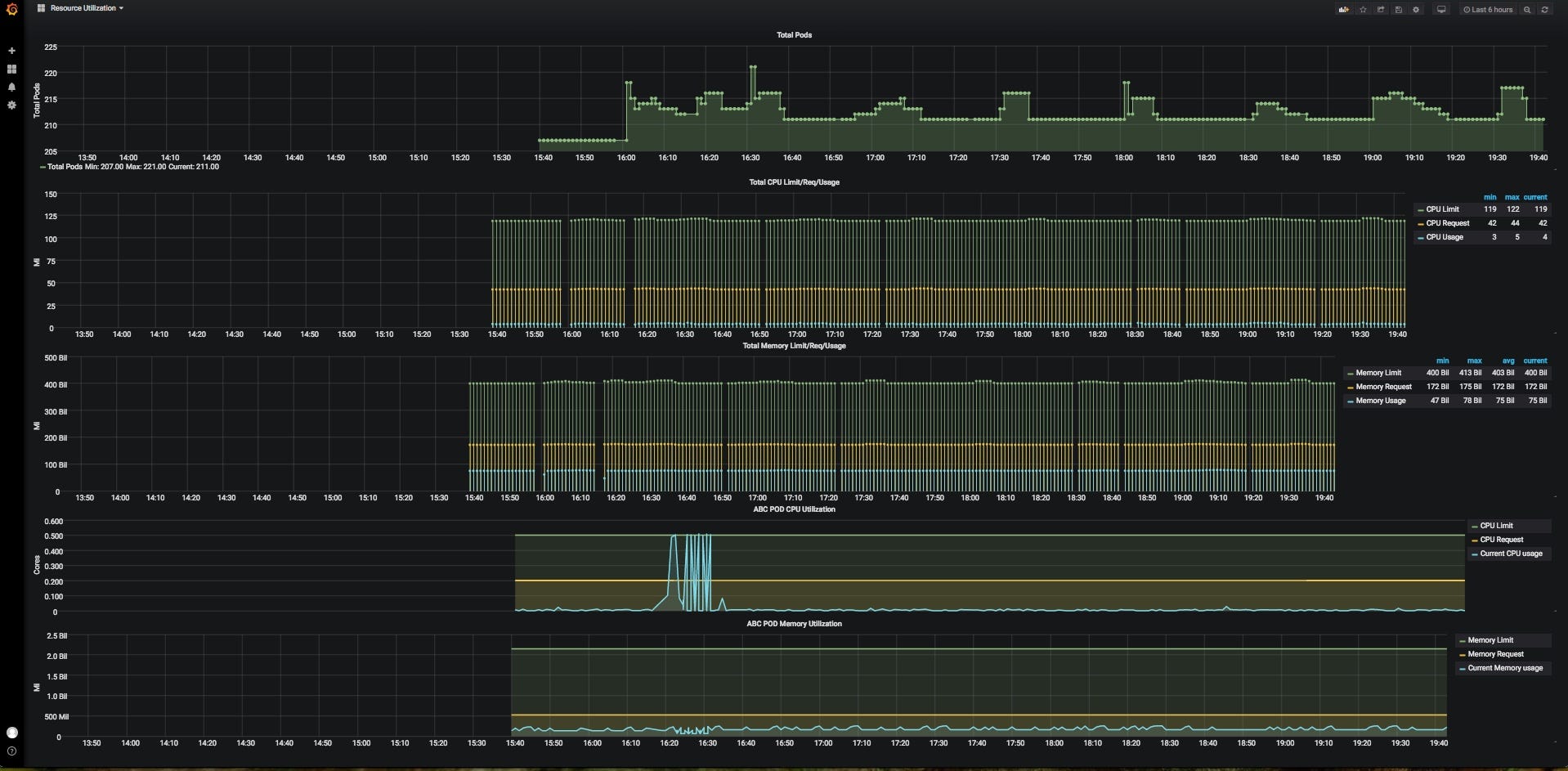Image resolution: width=1568 pixels, height=771 pixels.
Task: Click the Grafana logo home icon
Action: click(11, 10)
